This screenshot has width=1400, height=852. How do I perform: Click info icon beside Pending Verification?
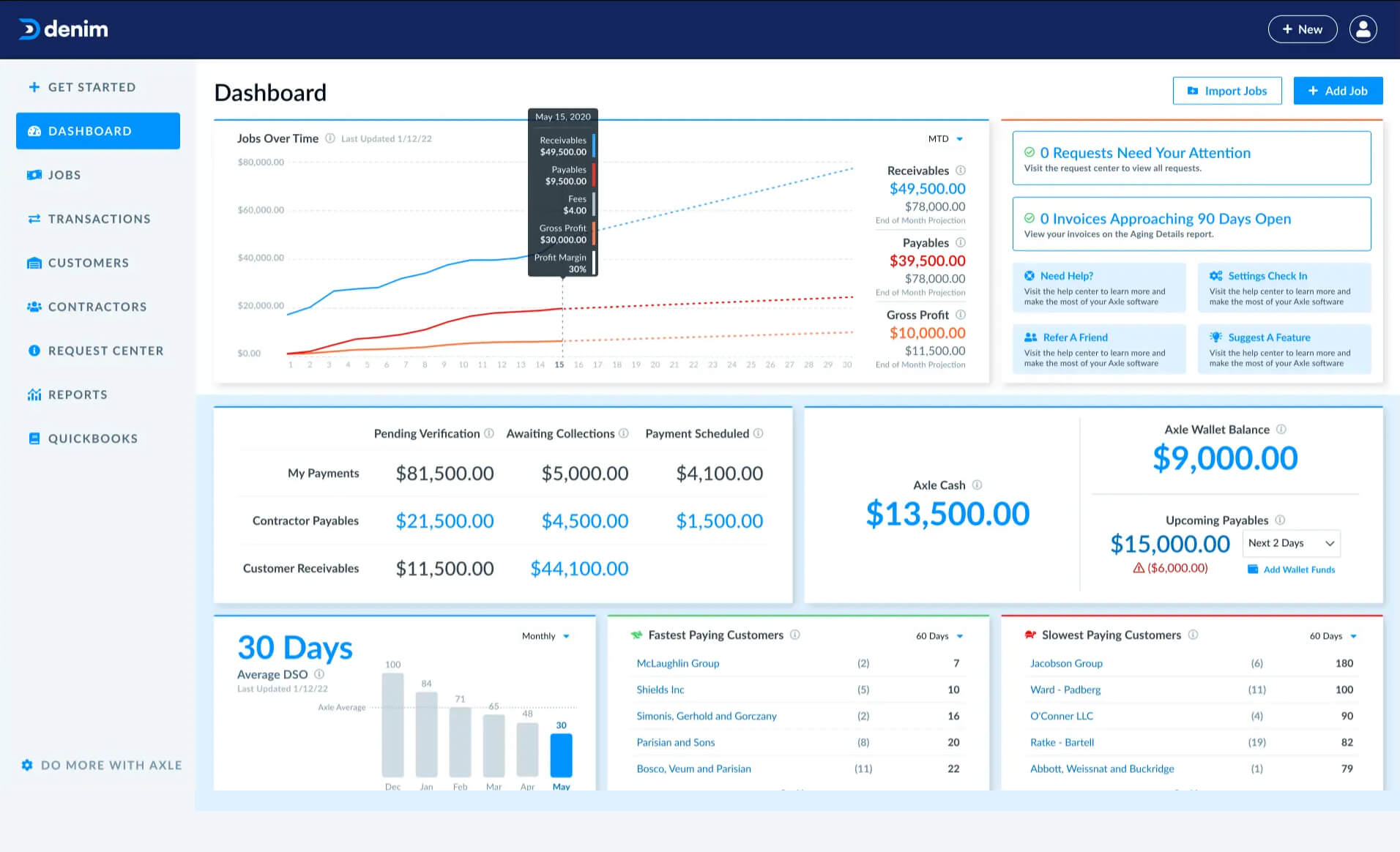tap(489, 433)
